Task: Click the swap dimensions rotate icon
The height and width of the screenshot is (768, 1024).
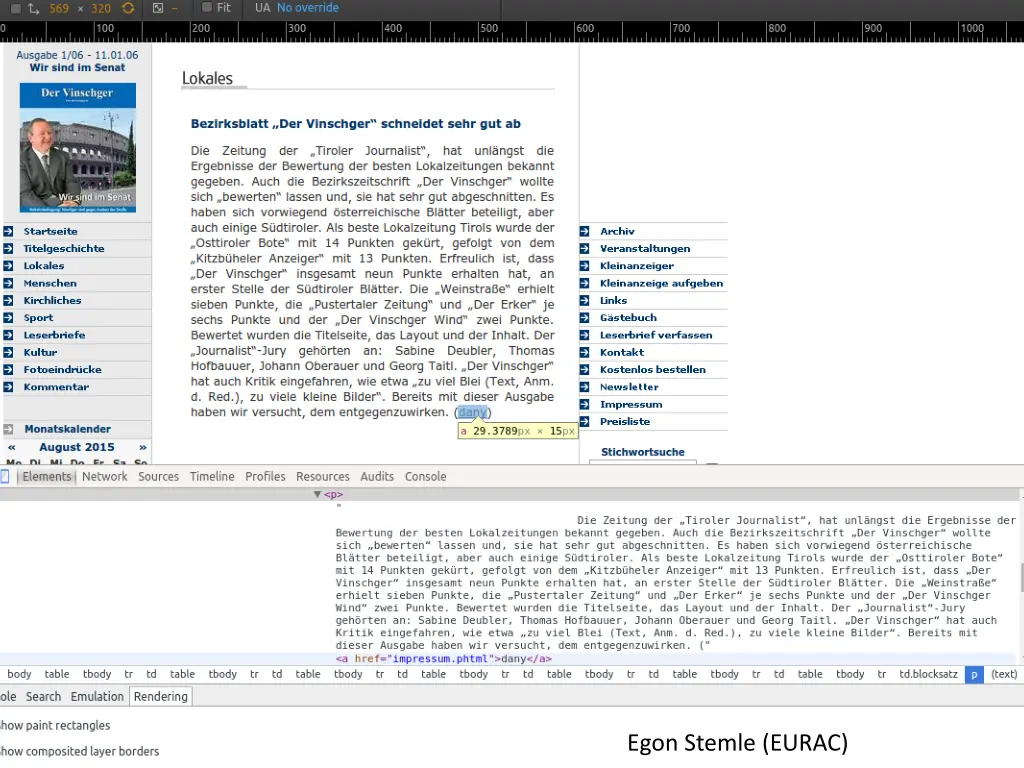Action: pyautogui.click(x=128, y=8)
